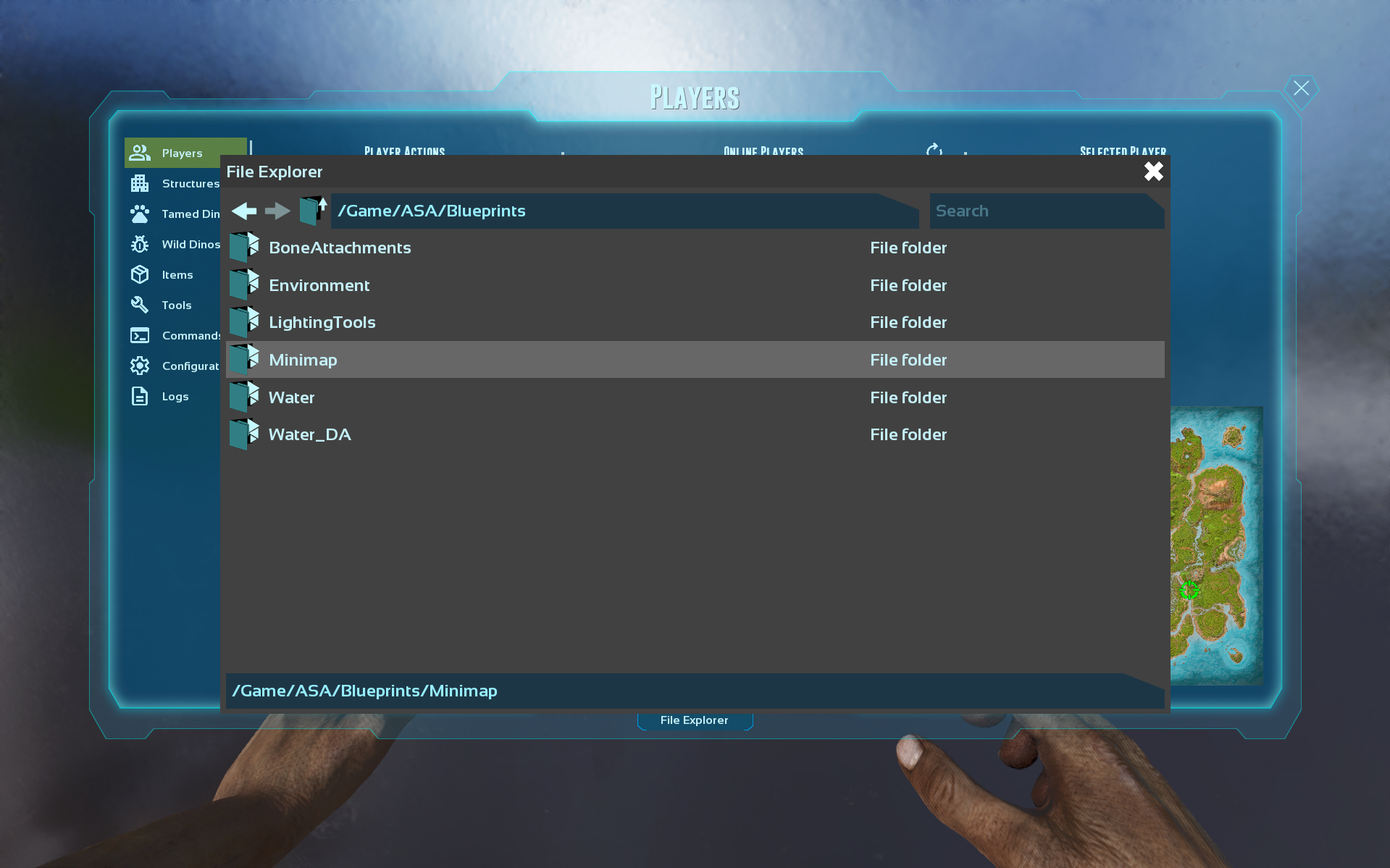Select the LightingTools folder

(322, 322)
